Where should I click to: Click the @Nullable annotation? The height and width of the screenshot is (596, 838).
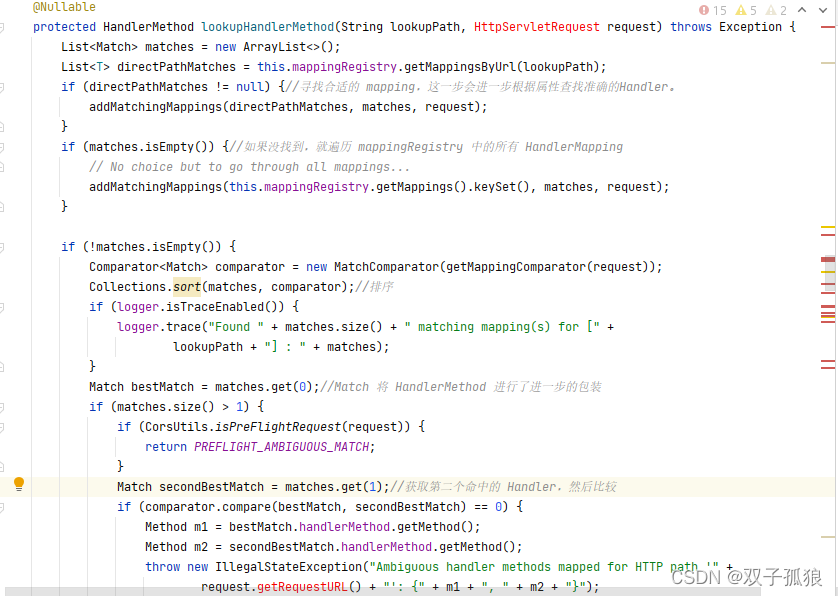(64, 7)
